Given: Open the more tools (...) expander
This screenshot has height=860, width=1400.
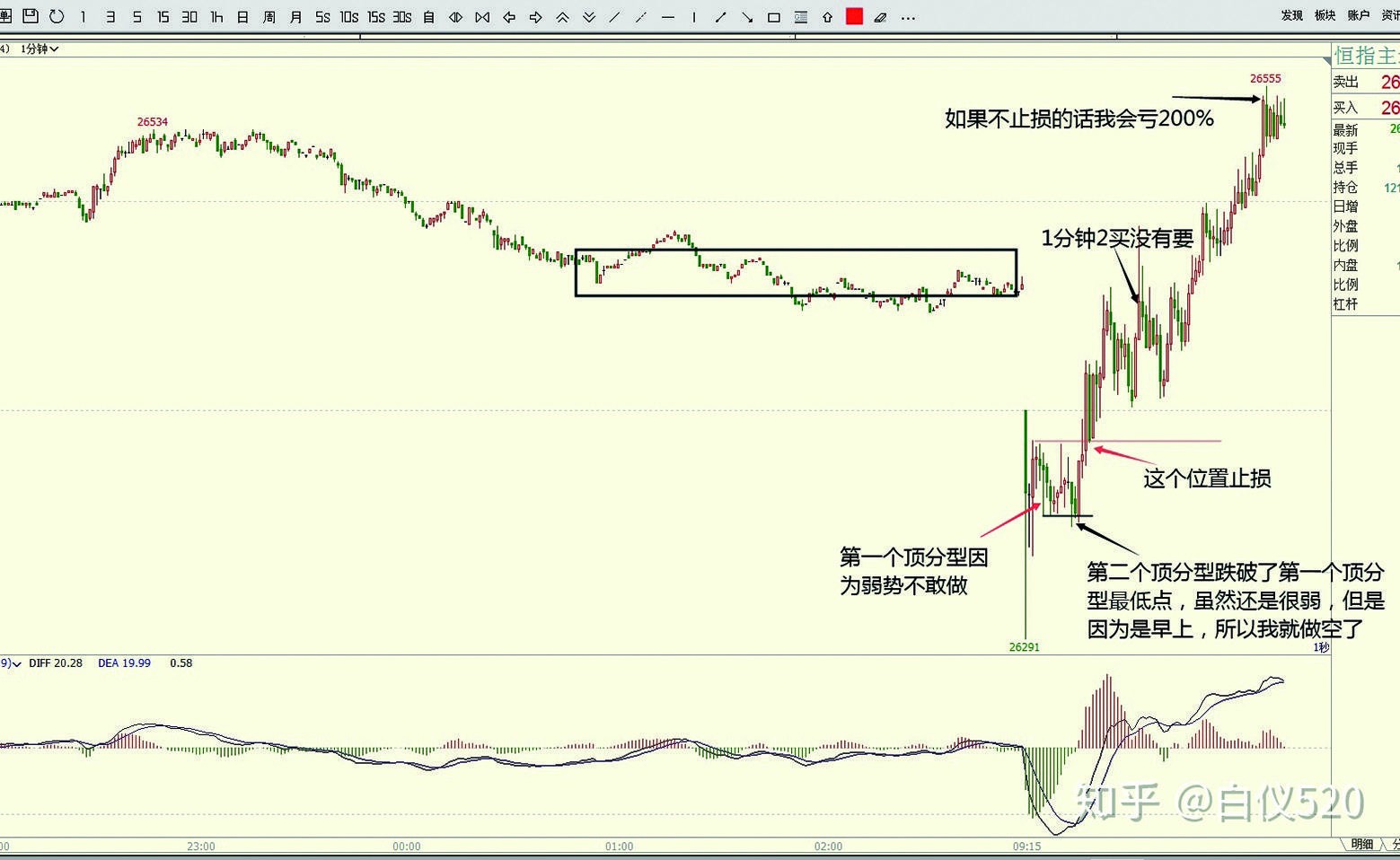Looking at the screenshot, I should [x=908, y=16].
